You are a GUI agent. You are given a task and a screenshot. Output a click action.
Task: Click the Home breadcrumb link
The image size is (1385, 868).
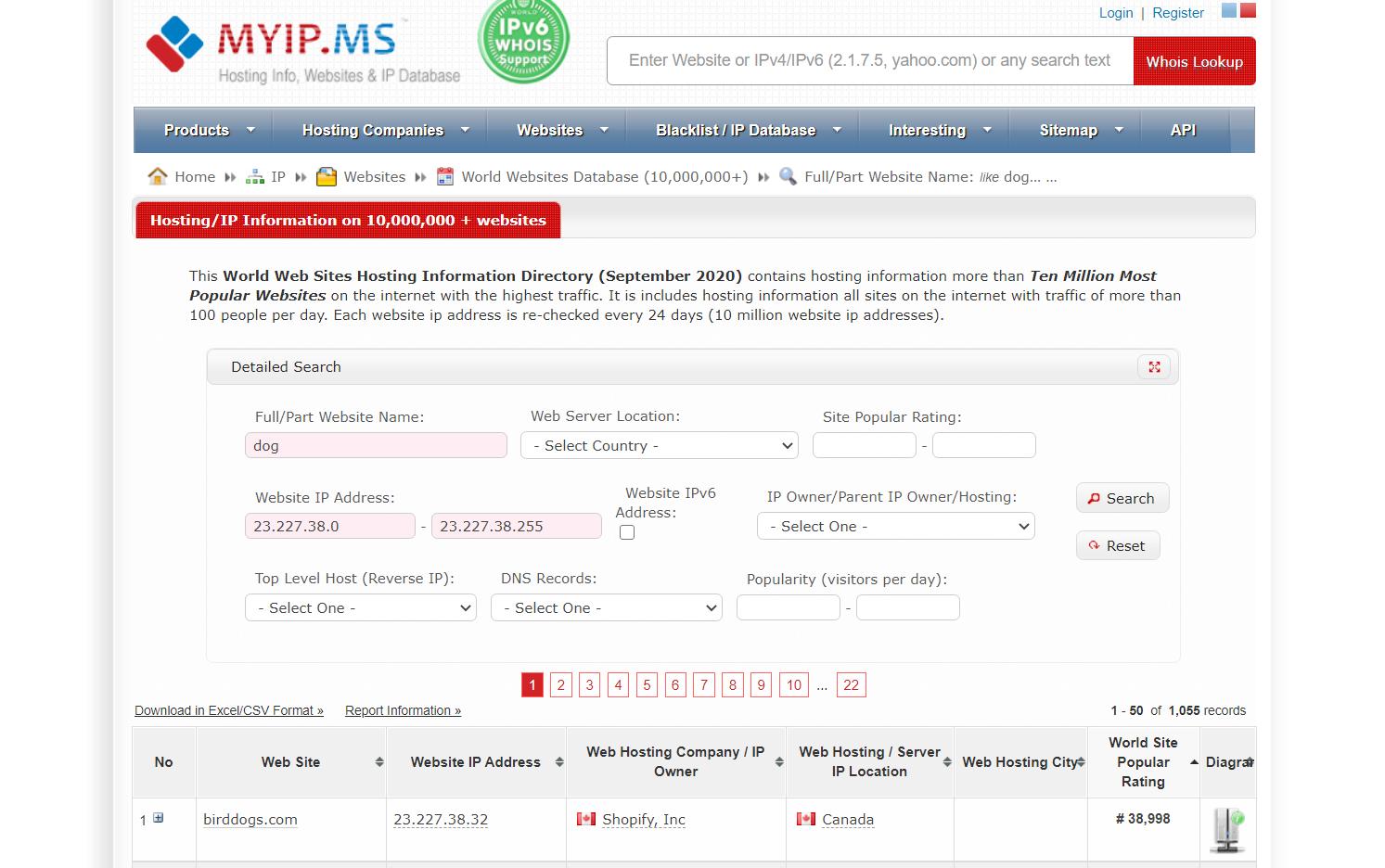coord(195,176)
